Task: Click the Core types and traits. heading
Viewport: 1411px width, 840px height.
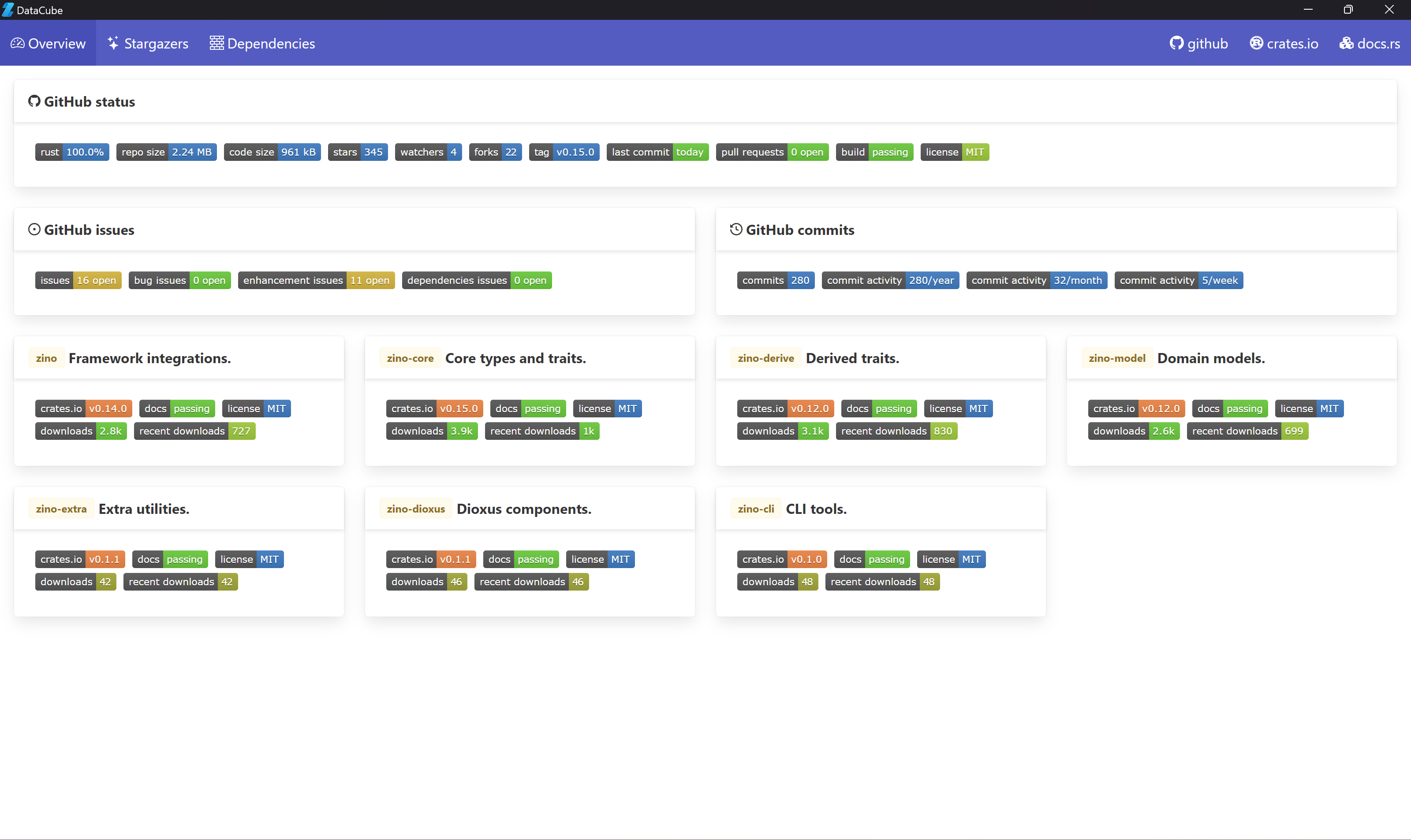Action: (515, 358)
